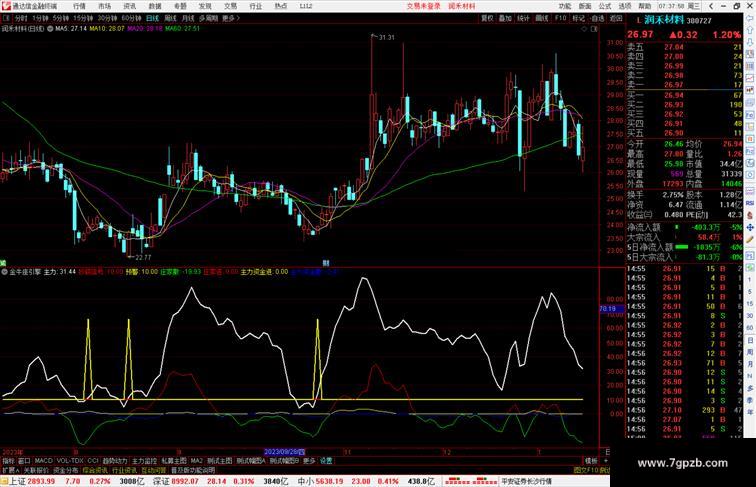Open the 资金分布 bottom tab

66,470
